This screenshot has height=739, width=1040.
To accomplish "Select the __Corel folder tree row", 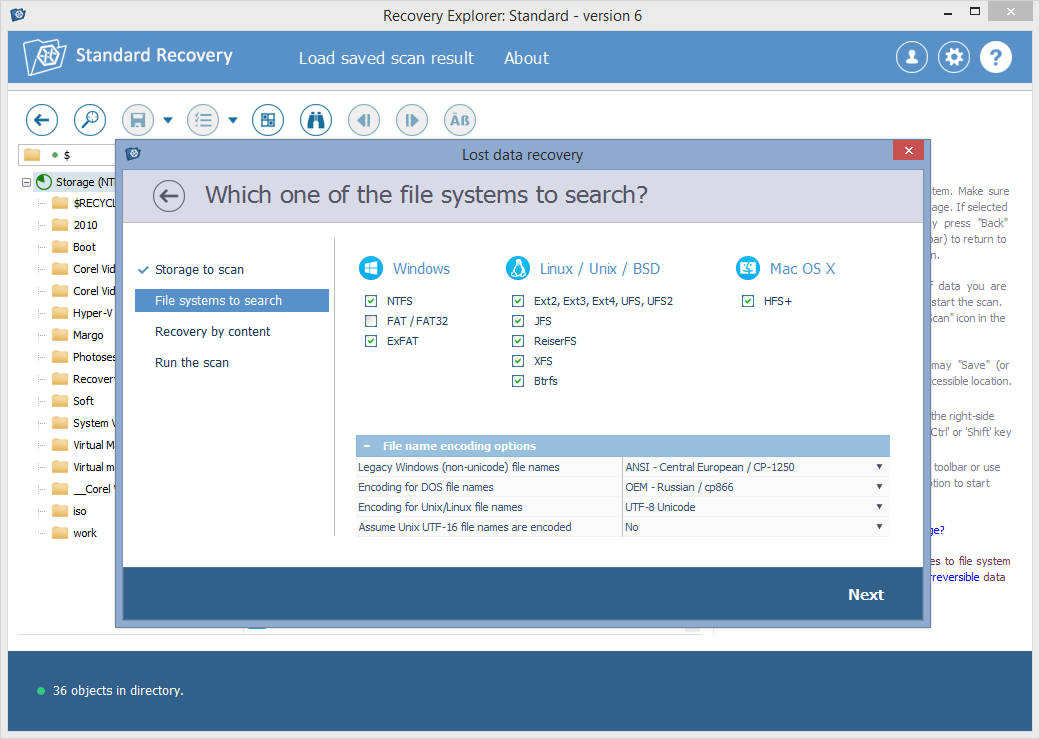I will click(x=84, y=489).
